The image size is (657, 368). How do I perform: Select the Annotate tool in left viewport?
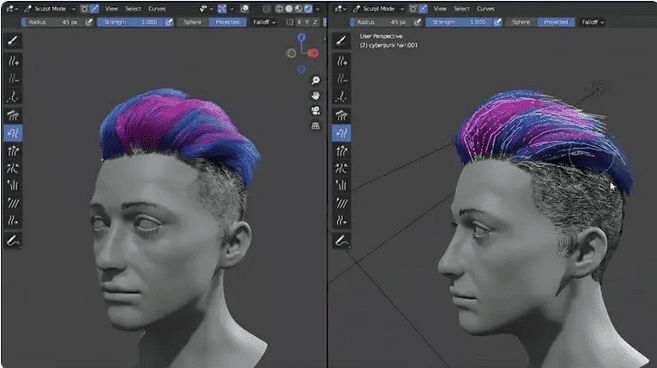coord(13,241)
